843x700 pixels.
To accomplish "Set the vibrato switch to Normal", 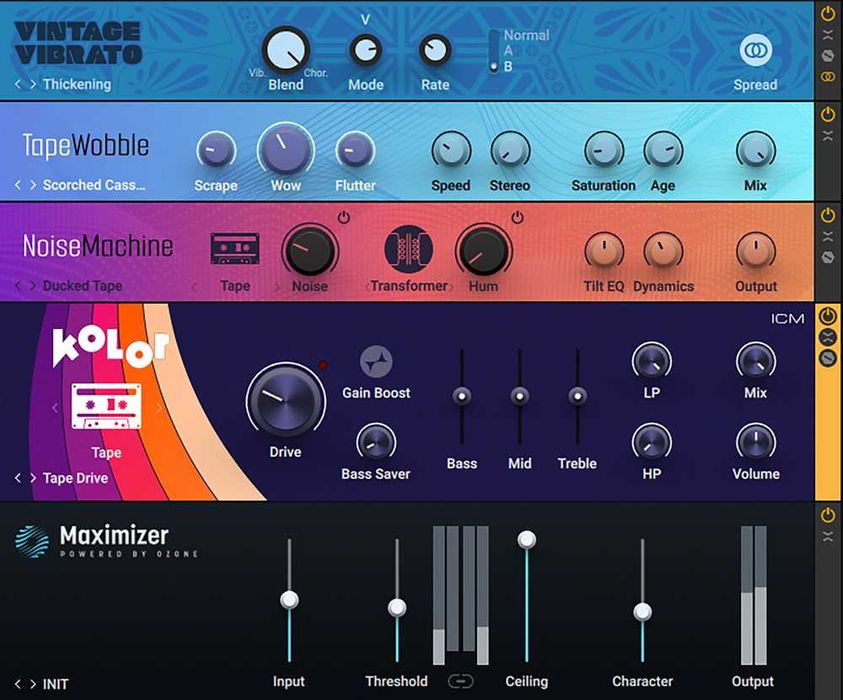I will (526, 35).
